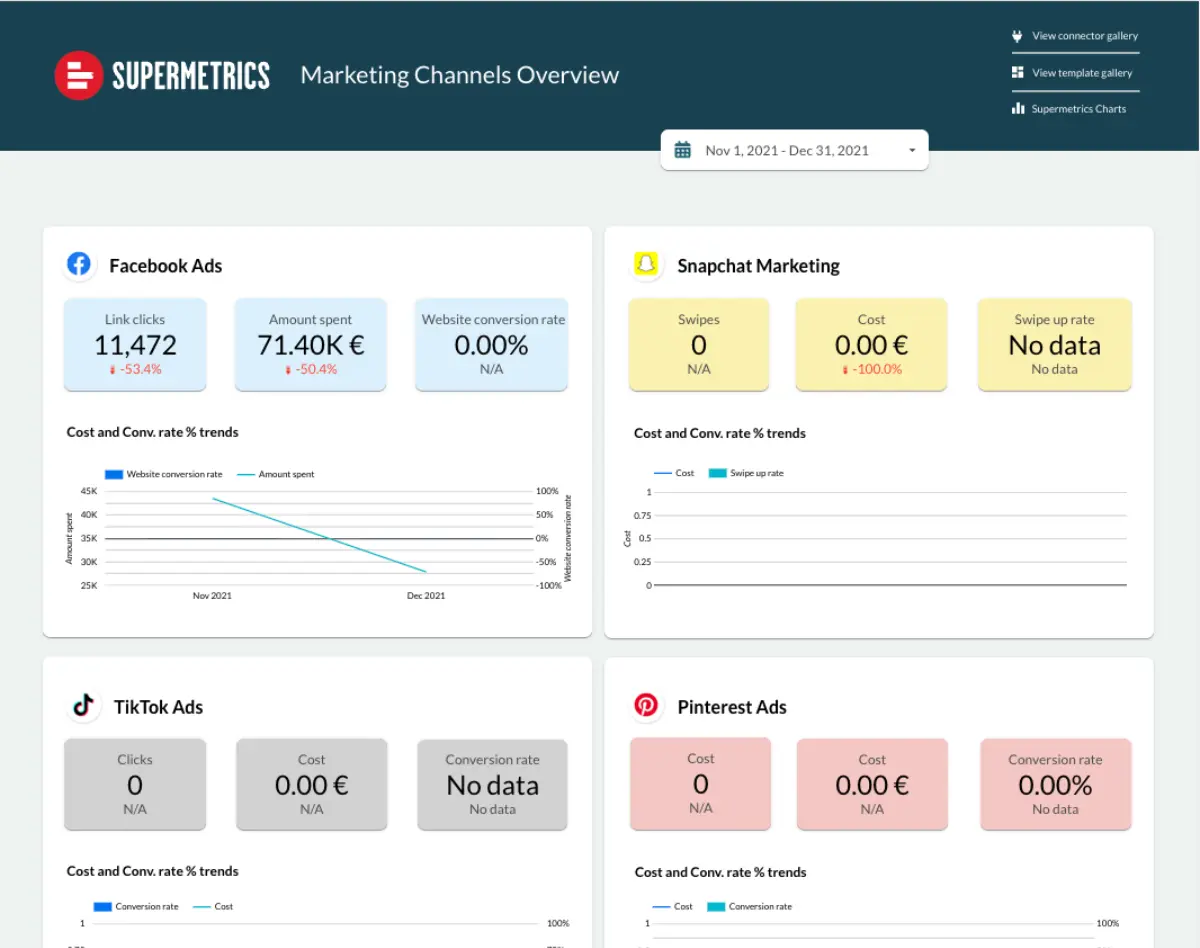This screenshot has width=1200, height=948.
Task: Click the bar chart icon beside Supermetrics Charts
Action: click(1018, 108)
